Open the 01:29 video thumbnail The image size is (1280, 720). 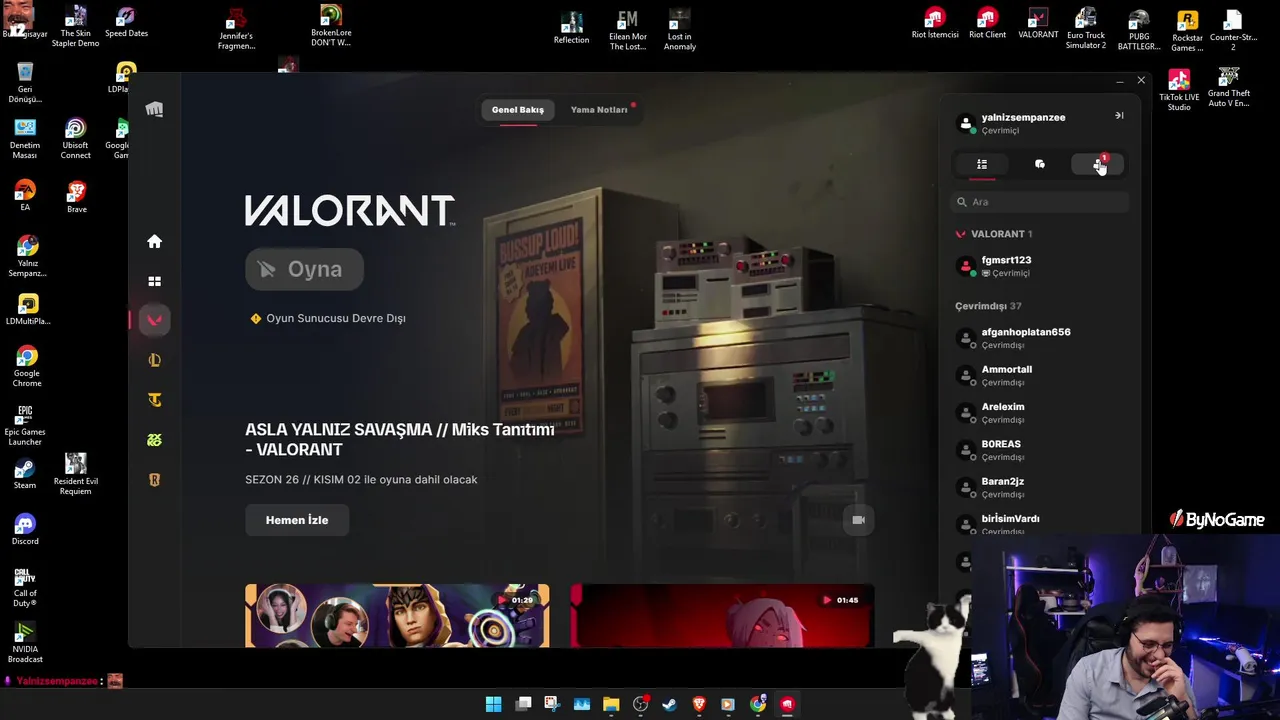click(x=397, y=615)
